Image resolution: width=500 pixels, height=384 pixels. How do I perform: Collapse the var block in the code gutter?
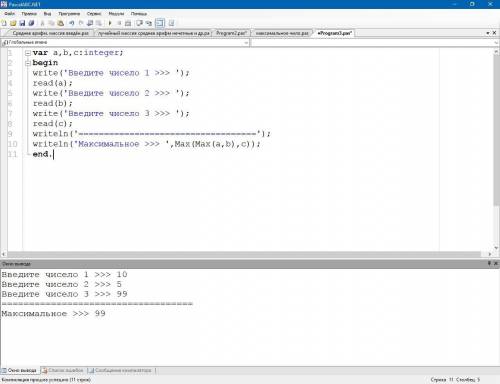pyautogui.click(x=28, y=53)
